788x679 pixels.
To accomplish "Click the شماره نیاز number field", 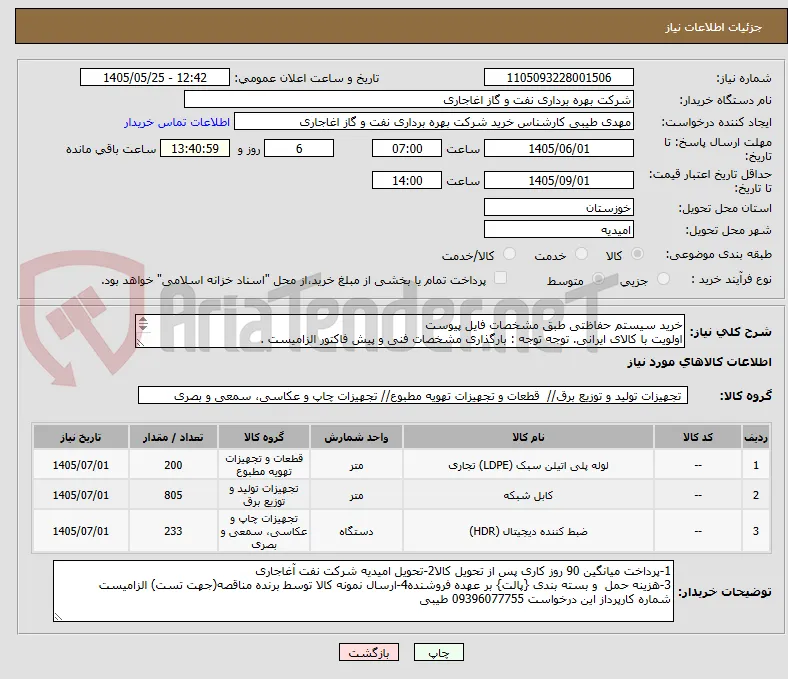I will pos(559,77).
